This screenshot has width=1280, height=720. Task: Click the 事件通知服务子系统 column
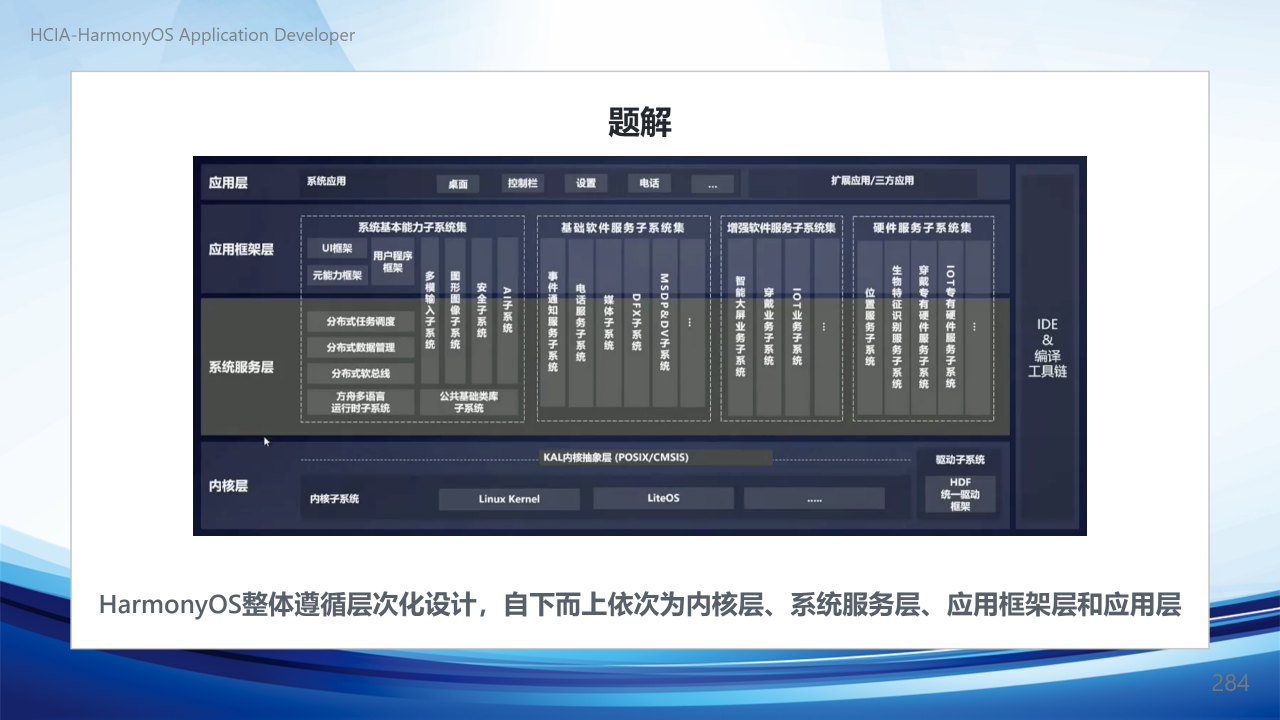point(553,323)
